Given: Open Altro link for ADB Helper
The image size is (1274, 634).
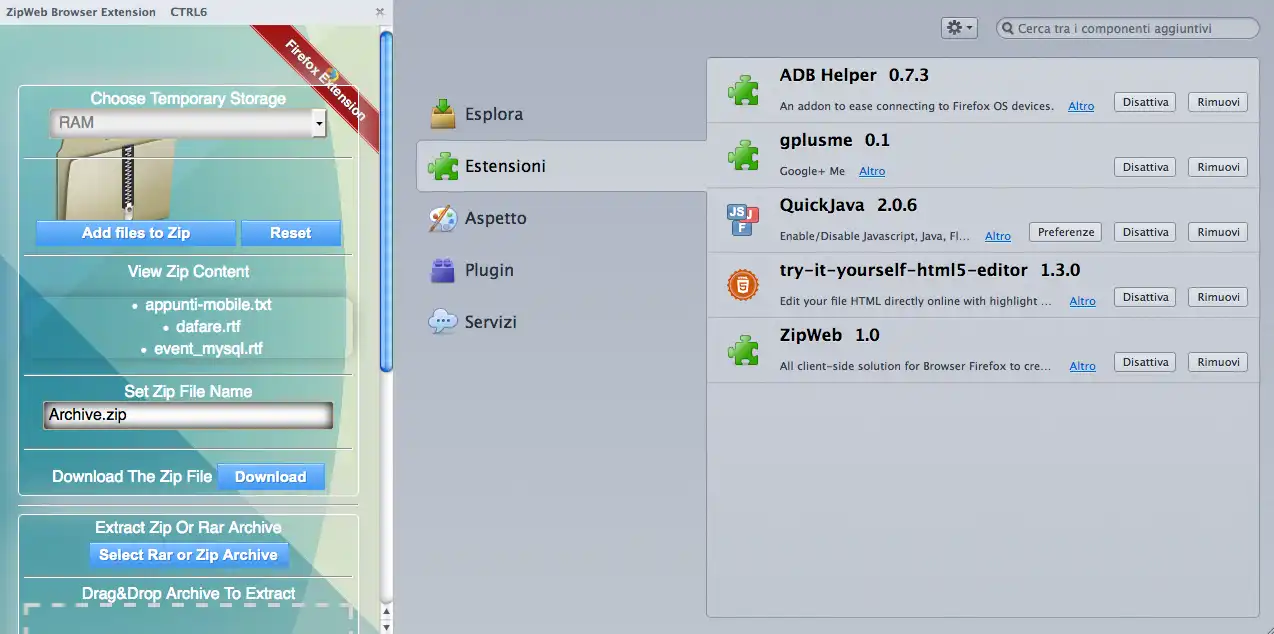Looking at the screenshot, I should [1081, 106].
